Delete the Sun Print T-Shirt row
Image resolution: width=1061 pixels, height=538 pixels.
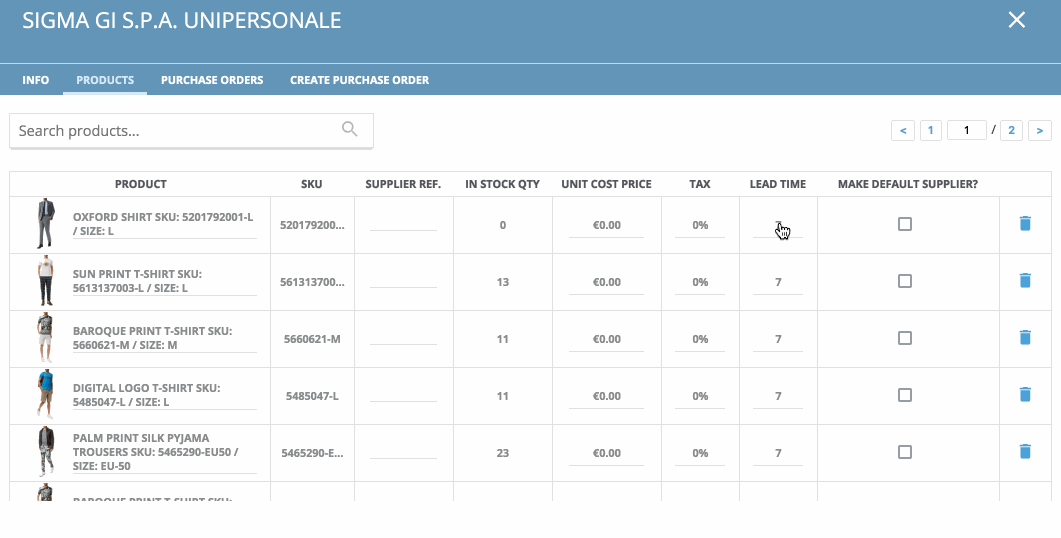pyautogui.click(x=1024, y=280)
